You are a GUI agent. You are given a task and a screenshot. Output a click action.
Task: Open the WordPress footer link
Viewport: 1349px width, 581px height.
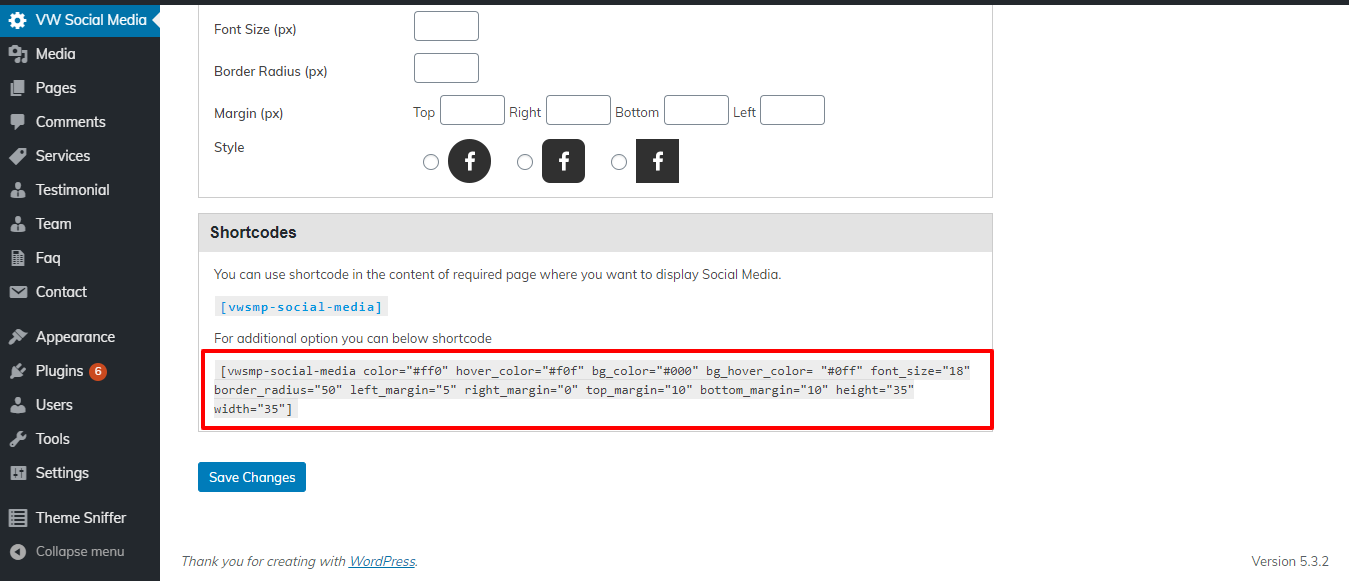(x=382, y=561)
